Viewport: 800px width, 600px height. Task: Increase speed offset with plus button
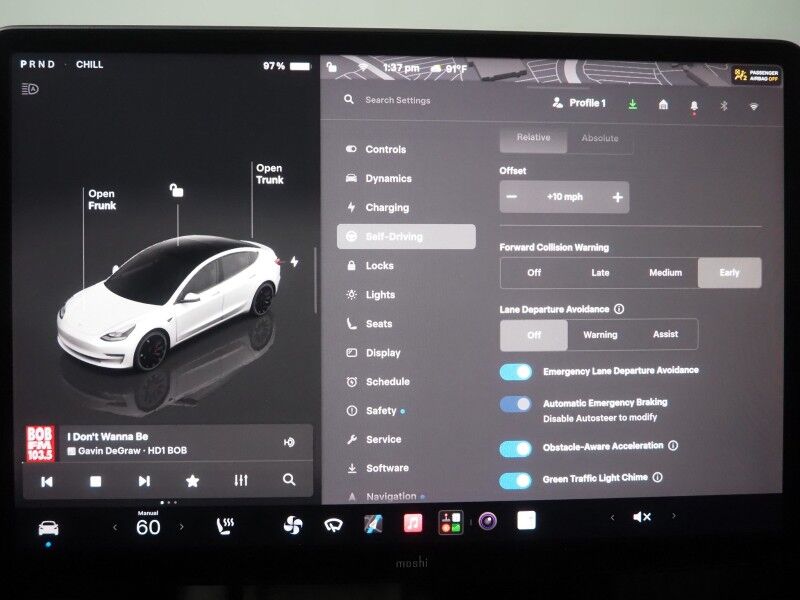pyautogui.click(x=617, y=197)
